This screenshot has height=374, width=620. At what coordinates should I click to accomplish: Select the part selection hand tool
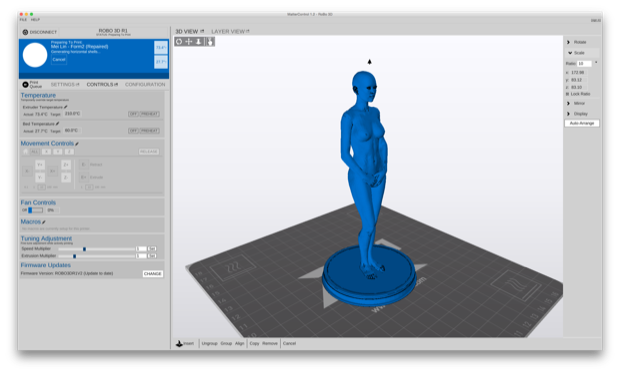coord(210,42)
